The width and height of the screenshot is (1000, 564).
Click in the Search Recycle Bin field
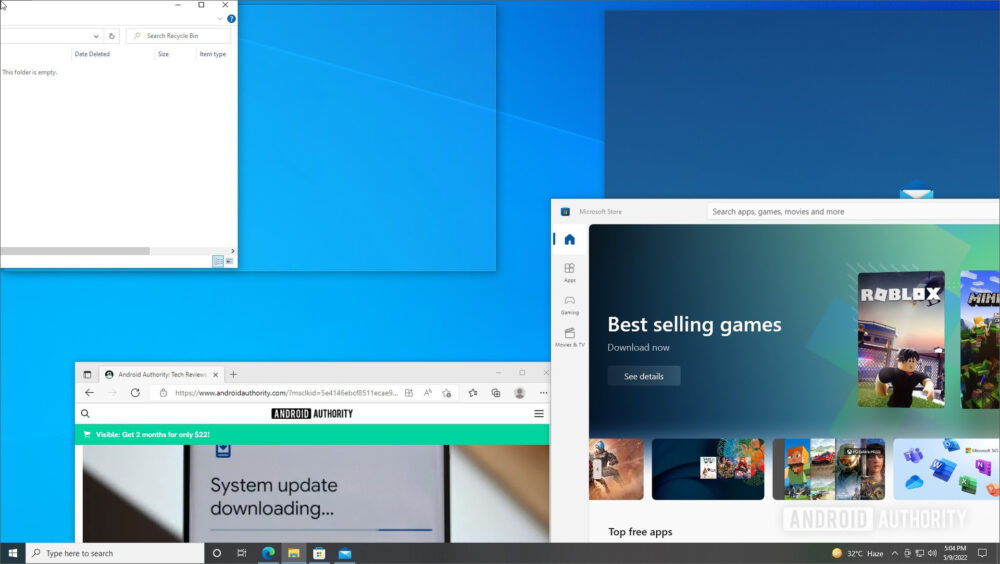[179, 36]
